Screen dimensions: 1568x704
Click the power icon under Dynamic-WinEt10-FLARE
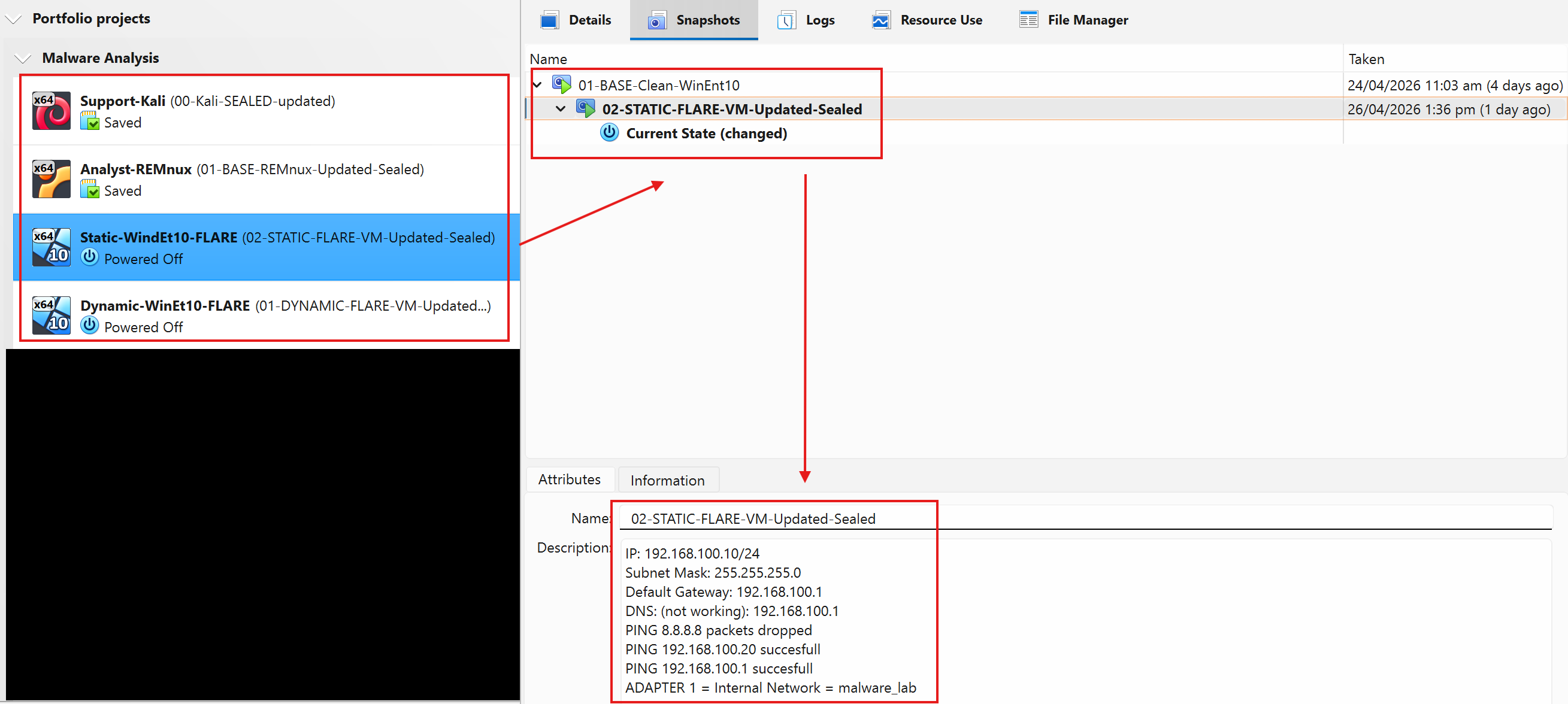89,326
